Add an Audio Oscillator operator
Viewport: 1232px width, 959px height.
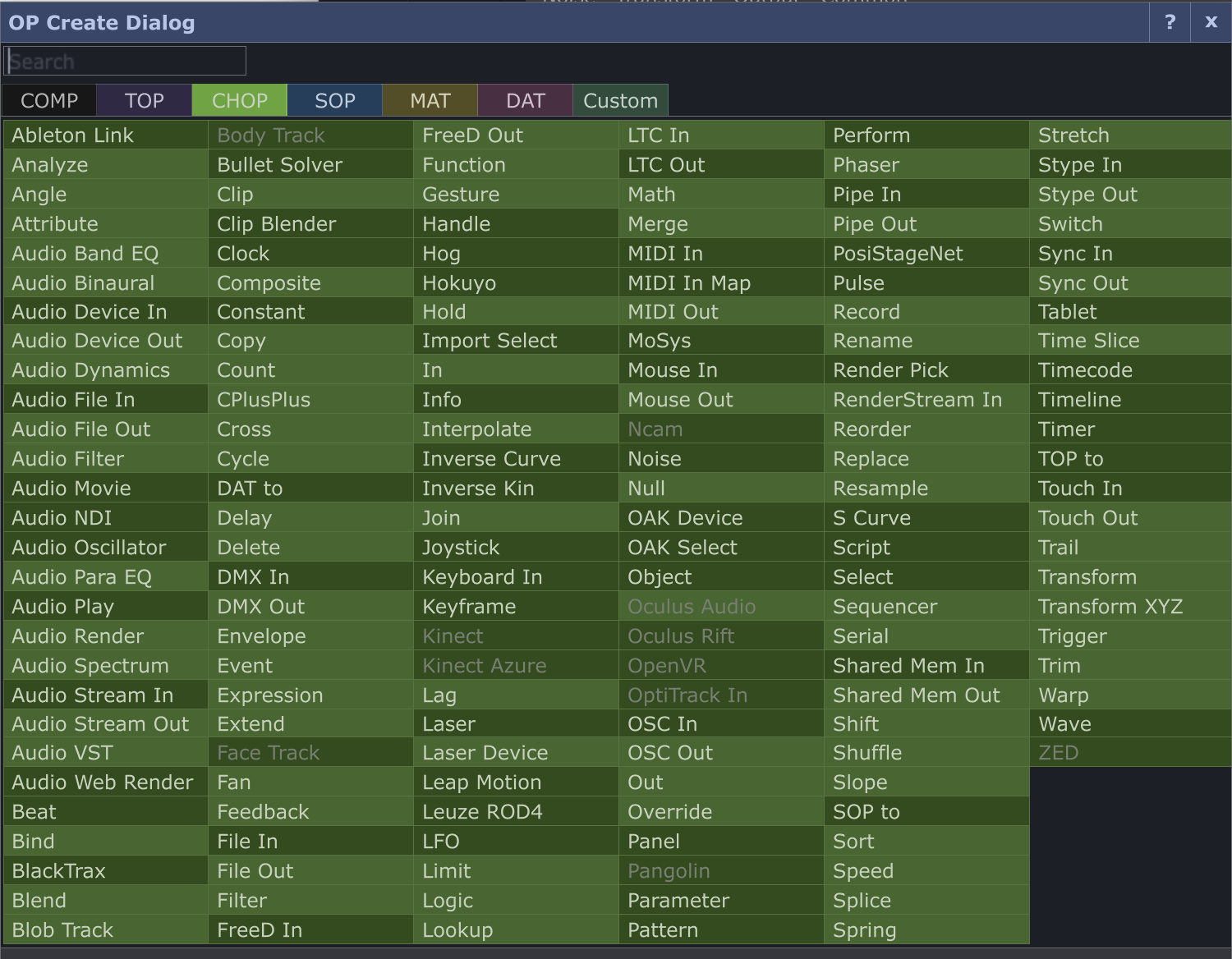(x=105, y=548)
